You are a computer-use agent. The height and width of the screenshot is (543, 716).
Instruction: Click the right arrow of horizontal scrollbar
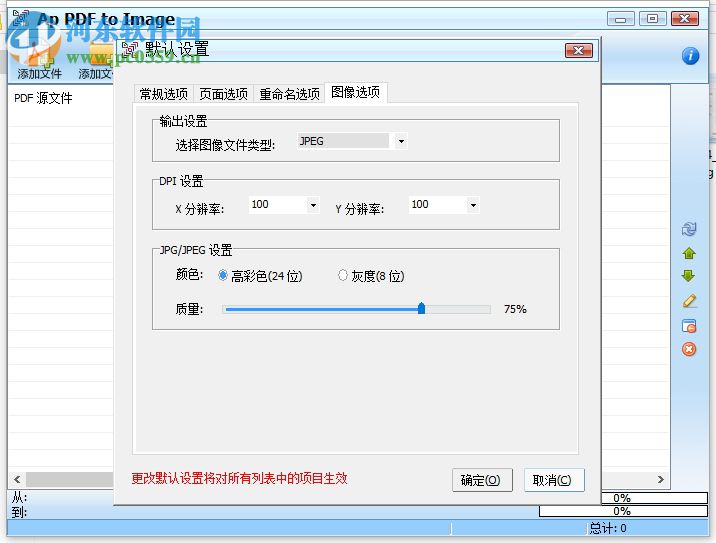point(661,480)
